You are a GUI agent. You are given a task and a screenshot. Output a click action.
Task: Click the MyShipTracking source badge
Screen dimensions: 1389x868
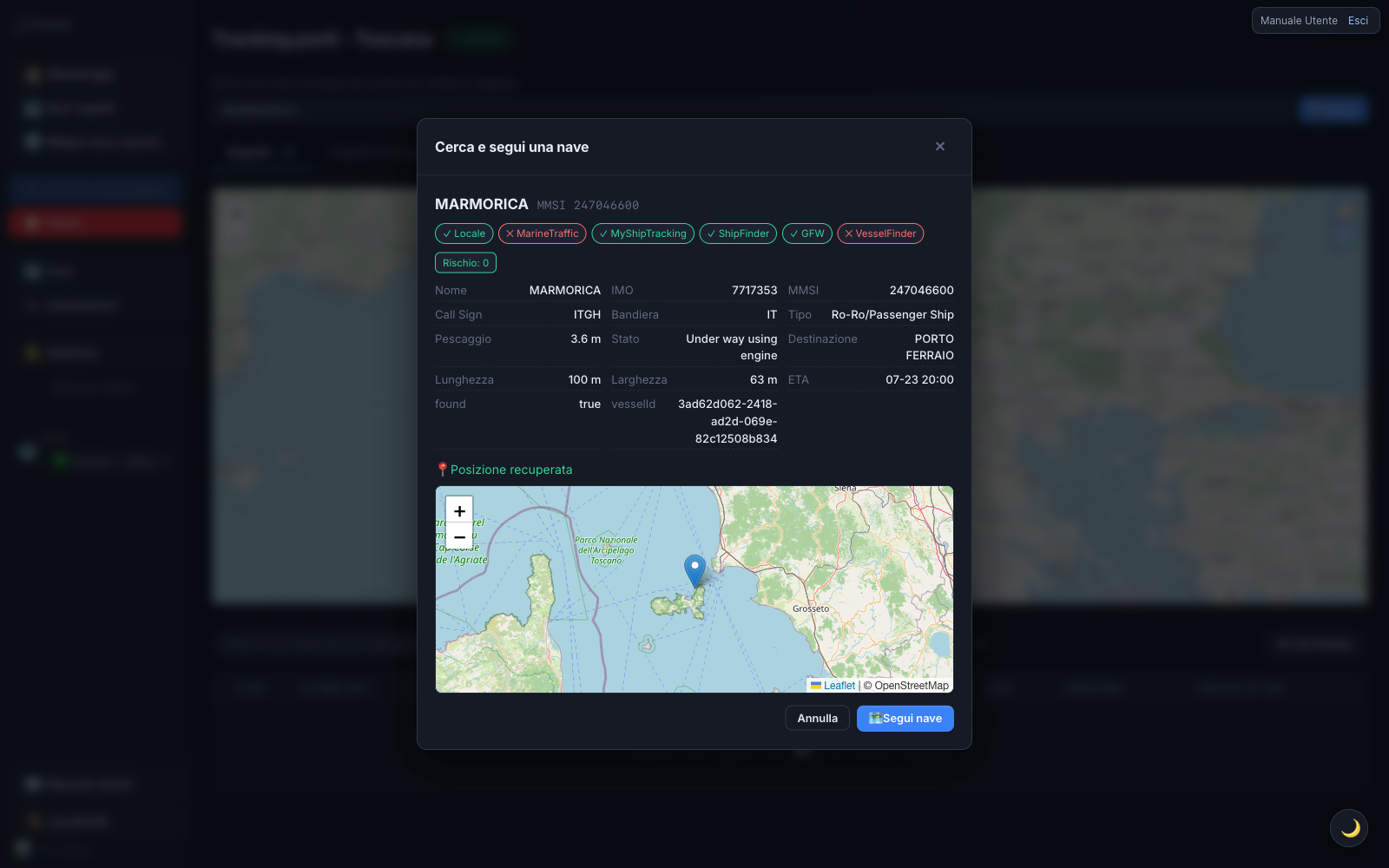642,233
